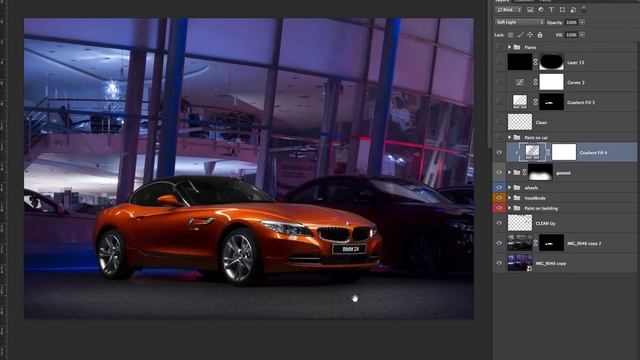
Task: Select Gradient Fill 4 white mask
Action: (x=564, y=152)
